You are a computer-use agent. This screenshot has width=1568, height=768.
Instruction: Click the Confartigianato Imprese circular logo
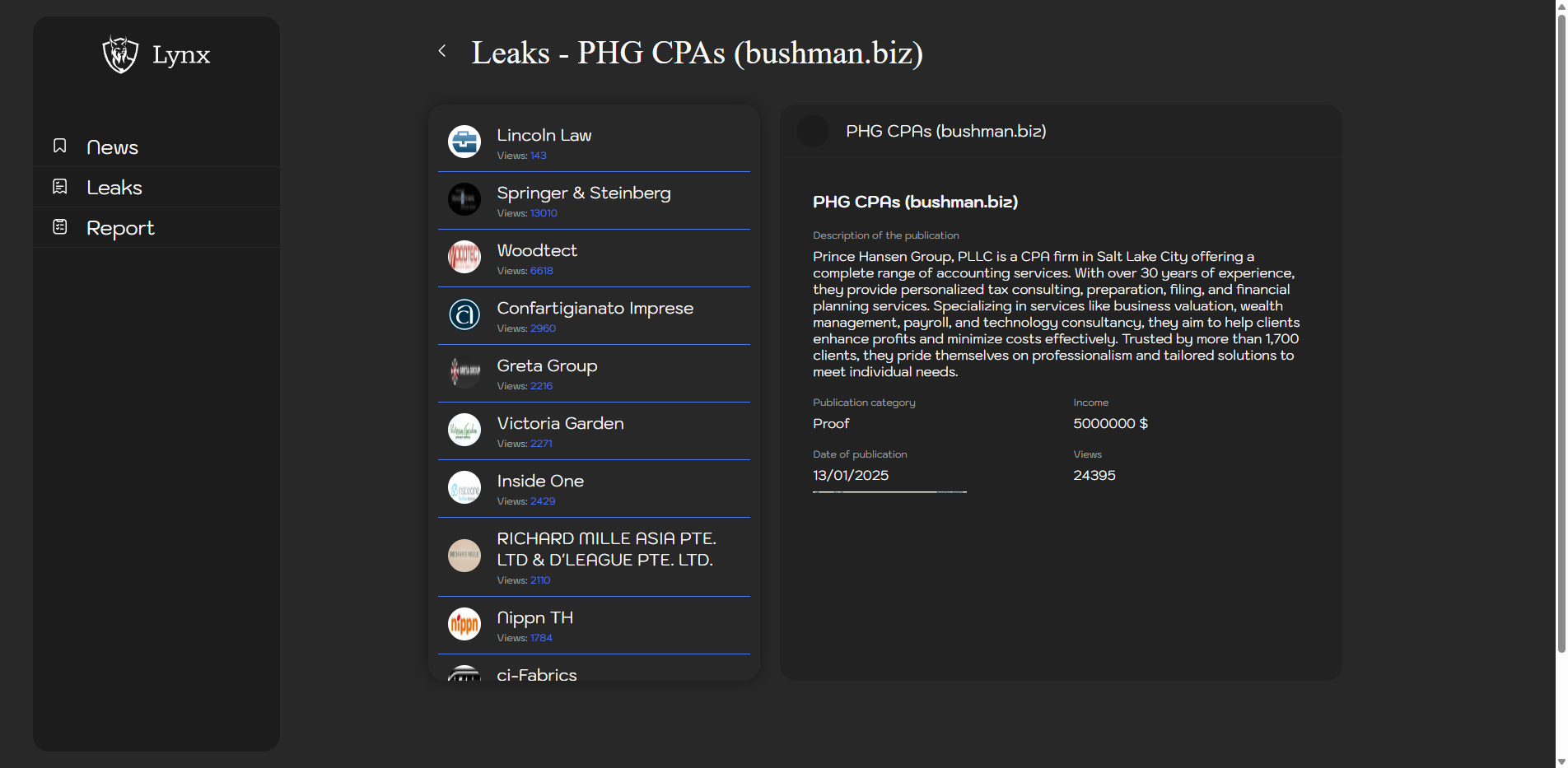pos(464,314)
